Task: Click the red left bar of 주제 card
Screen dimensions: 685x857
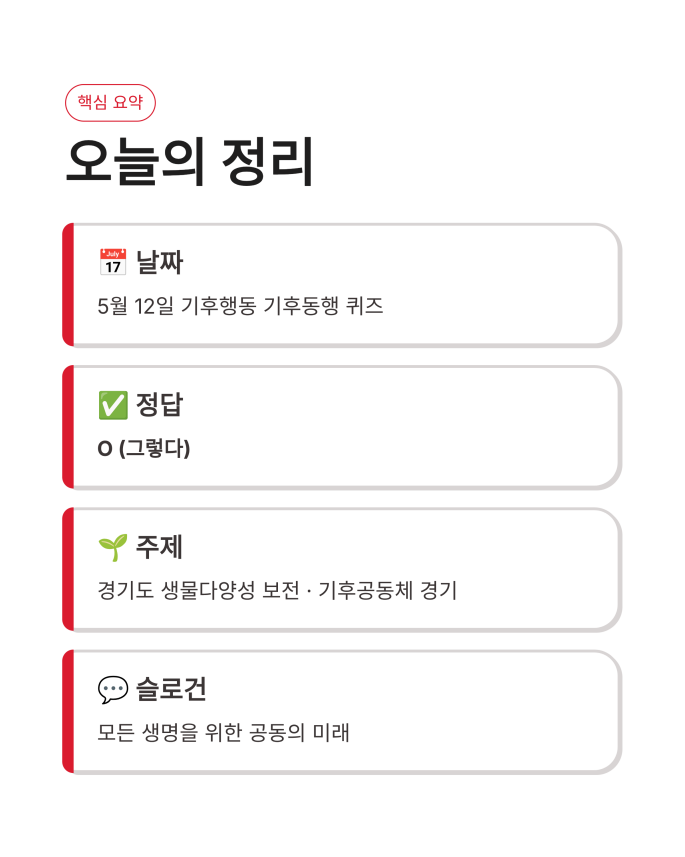Action: point(68,570)
